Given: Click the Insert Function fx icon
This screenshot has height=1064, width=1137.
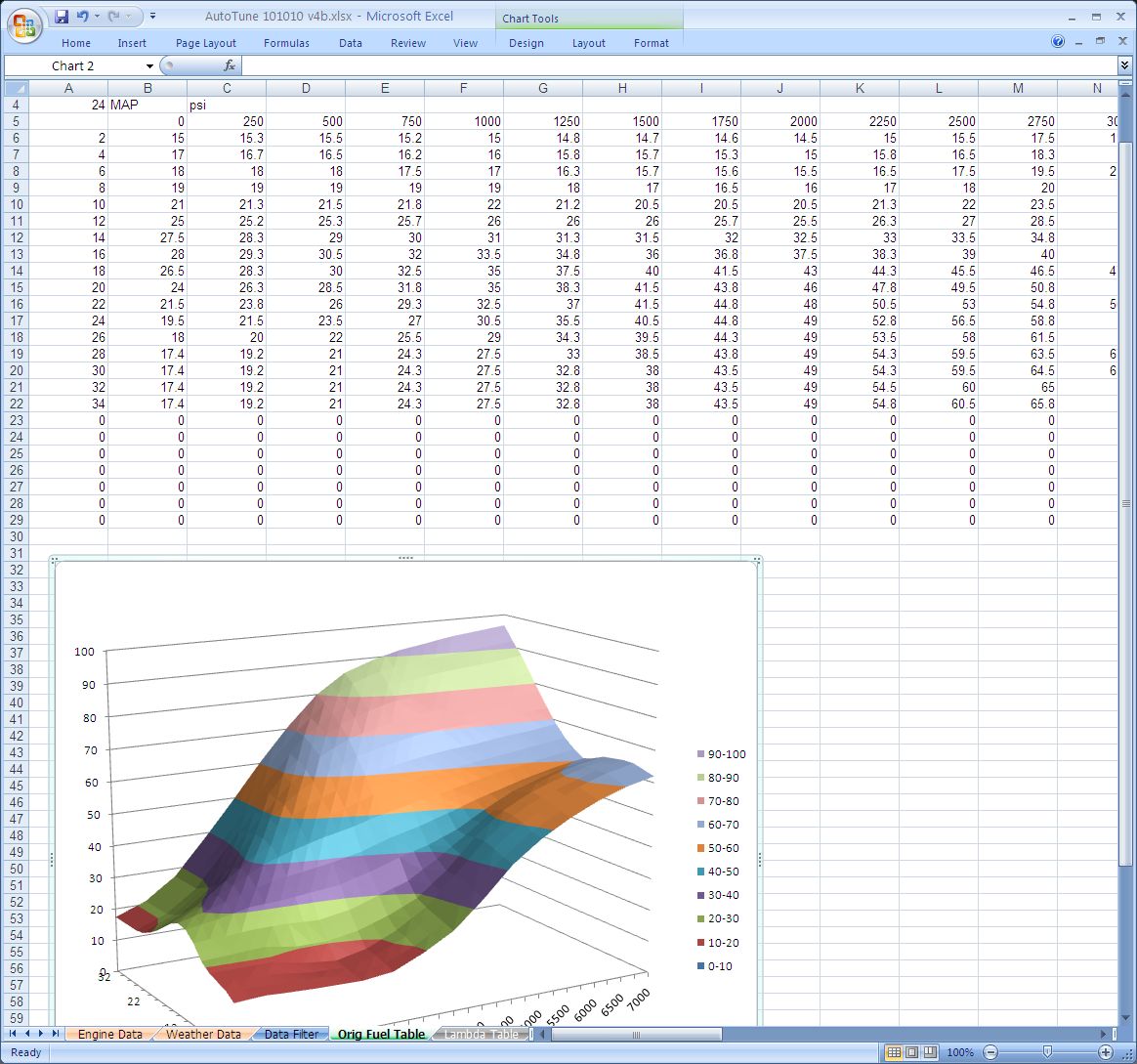Looking at the screenshot, I should point(230,65).
